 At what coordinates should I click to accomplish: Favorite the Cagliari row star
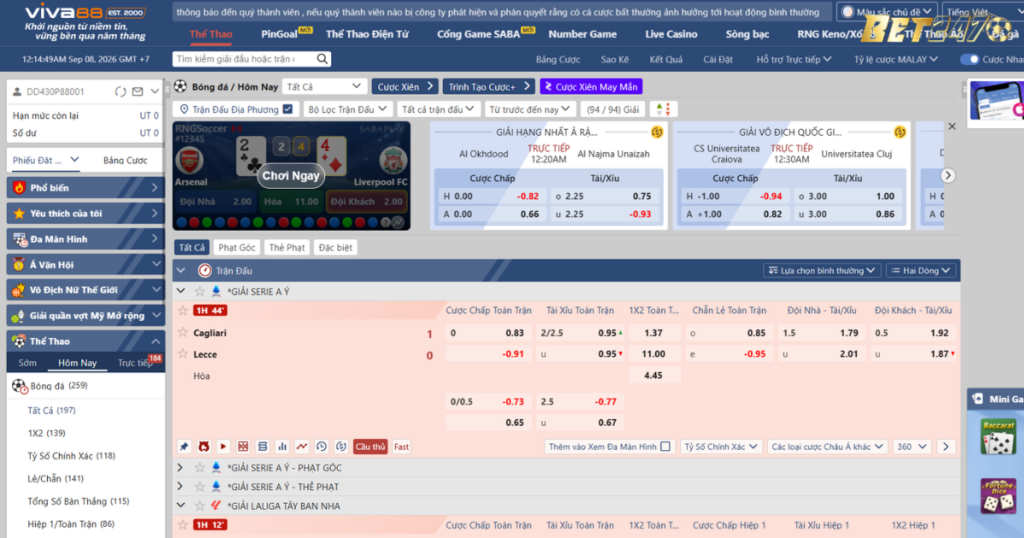point(183,333)
